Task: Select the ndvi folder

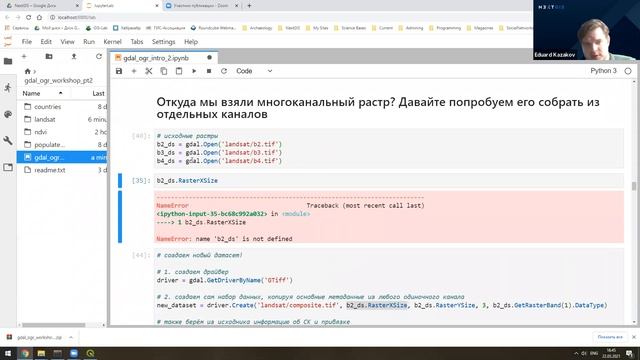Action: tap(62, 132)
